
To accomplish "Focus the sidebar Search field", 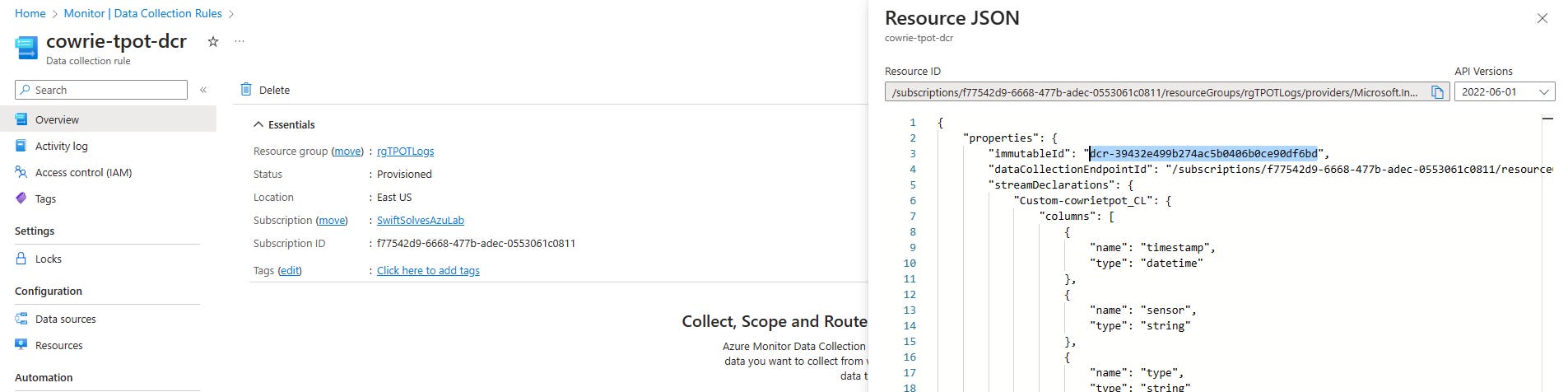I will tap(101, 90).
